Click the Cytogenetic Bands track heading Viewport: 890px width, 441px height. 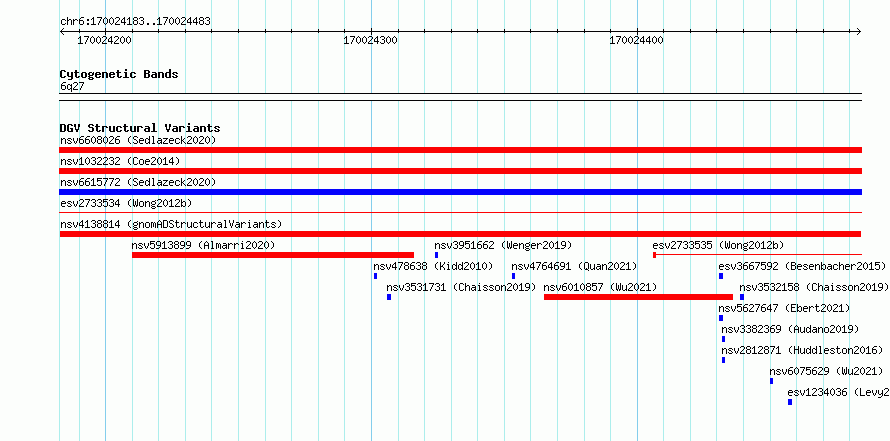pyautogui.click(x=119, y=74)
